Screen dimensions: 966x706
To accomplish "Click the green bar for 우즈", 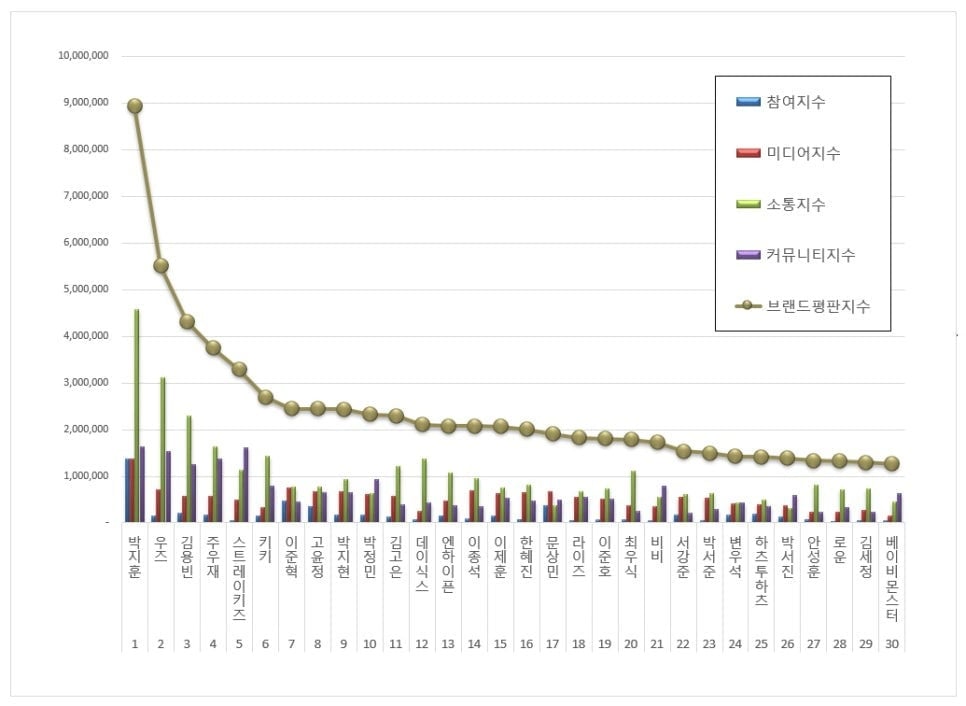I will 162,450.
